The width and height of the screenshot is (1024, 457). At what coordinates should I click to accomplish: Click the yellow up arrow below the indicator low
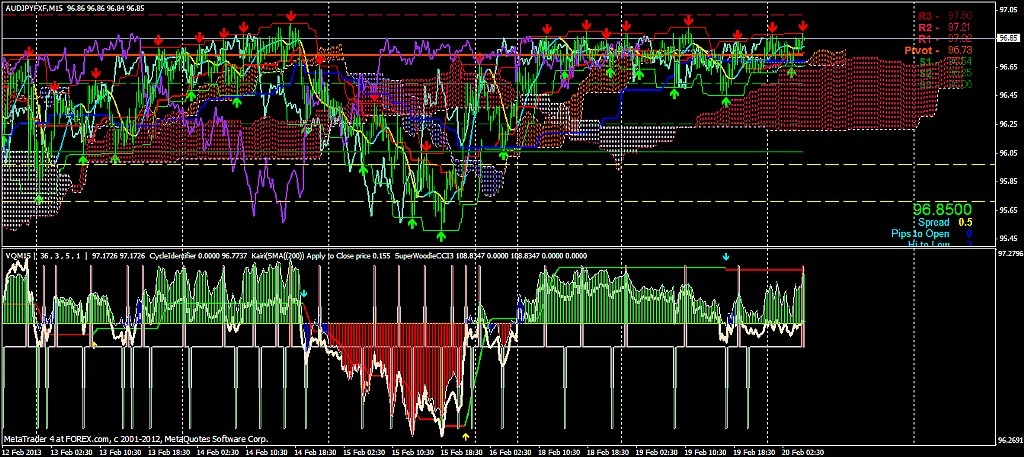coord(466,435)
